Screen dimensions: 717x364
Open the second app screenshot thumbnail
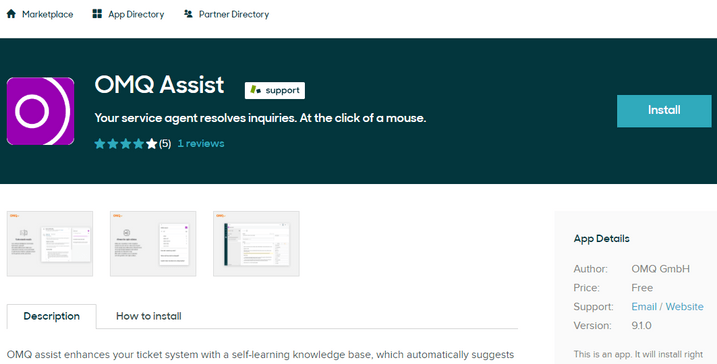click(x=153, y=244)
